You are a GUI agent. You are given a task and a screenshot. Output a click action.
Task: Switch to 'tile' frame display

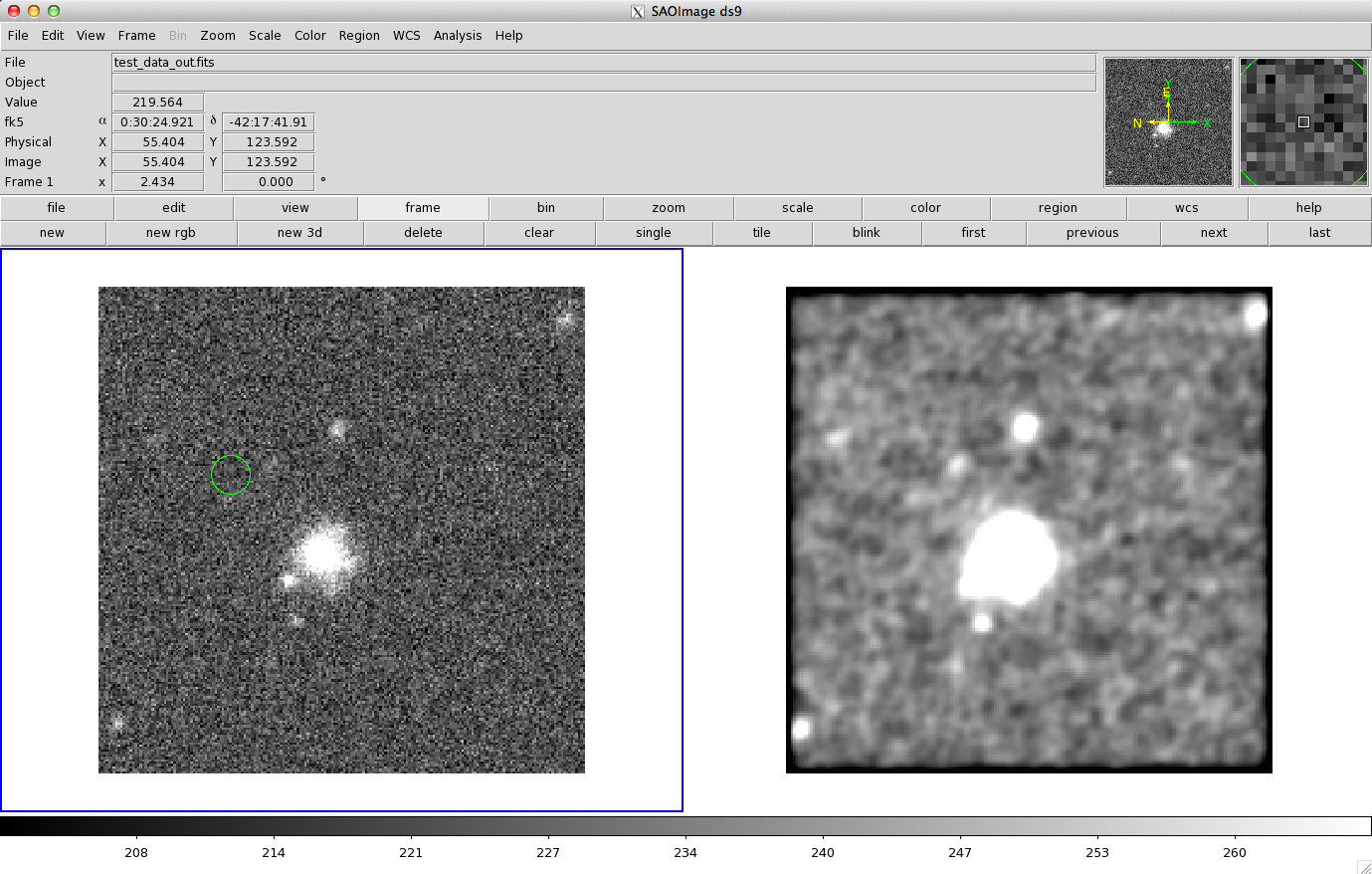(x=762, y=233)
